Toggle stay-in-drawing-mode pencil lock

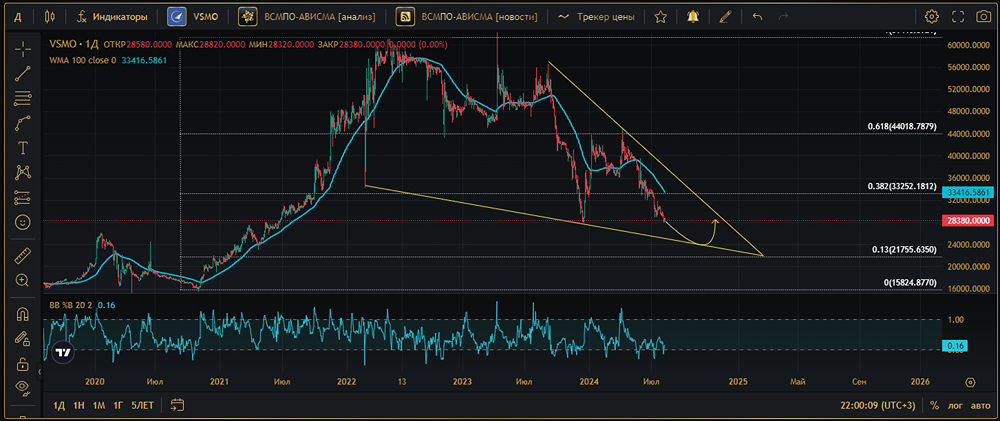point(23,338)
